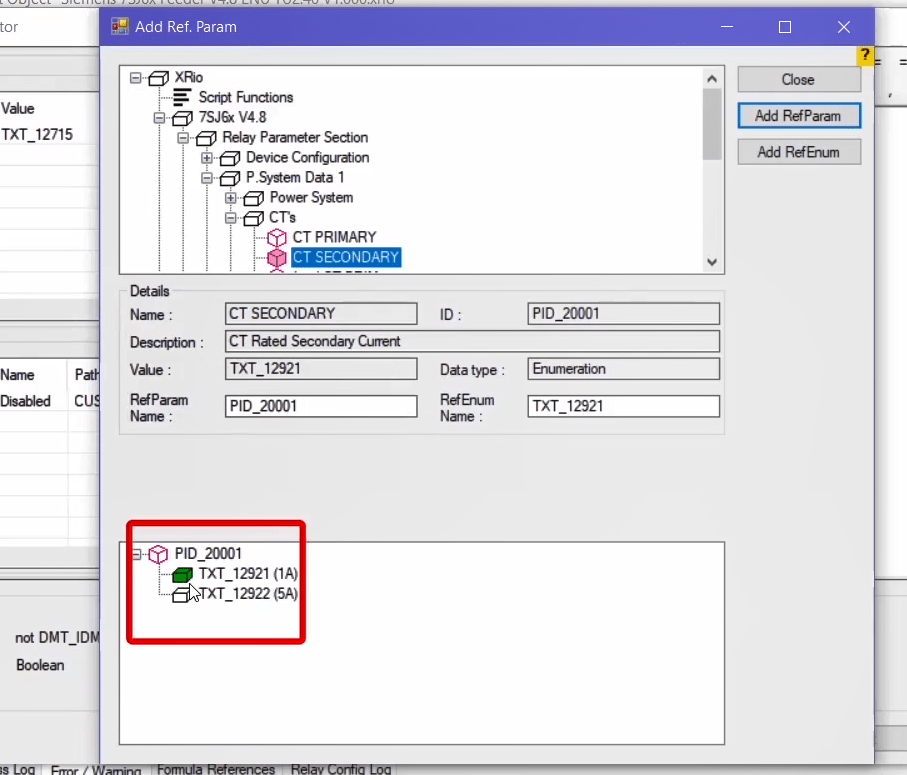Click the yellow help question mark icon
The width and height of the screenshot is (907, 775).
[865, 56]
